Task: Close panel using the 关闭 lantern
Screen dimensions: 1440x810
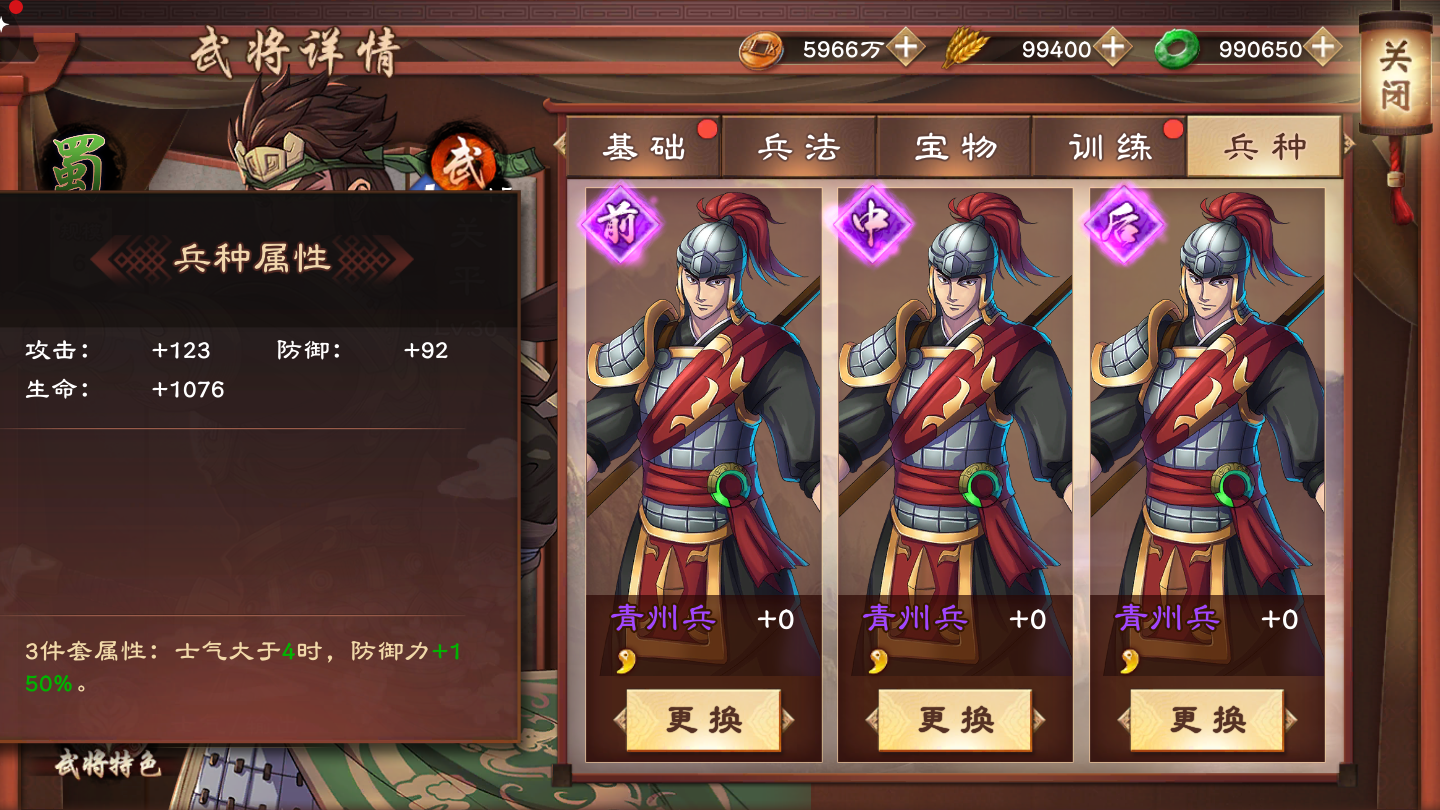Action: pos(1396,74)
